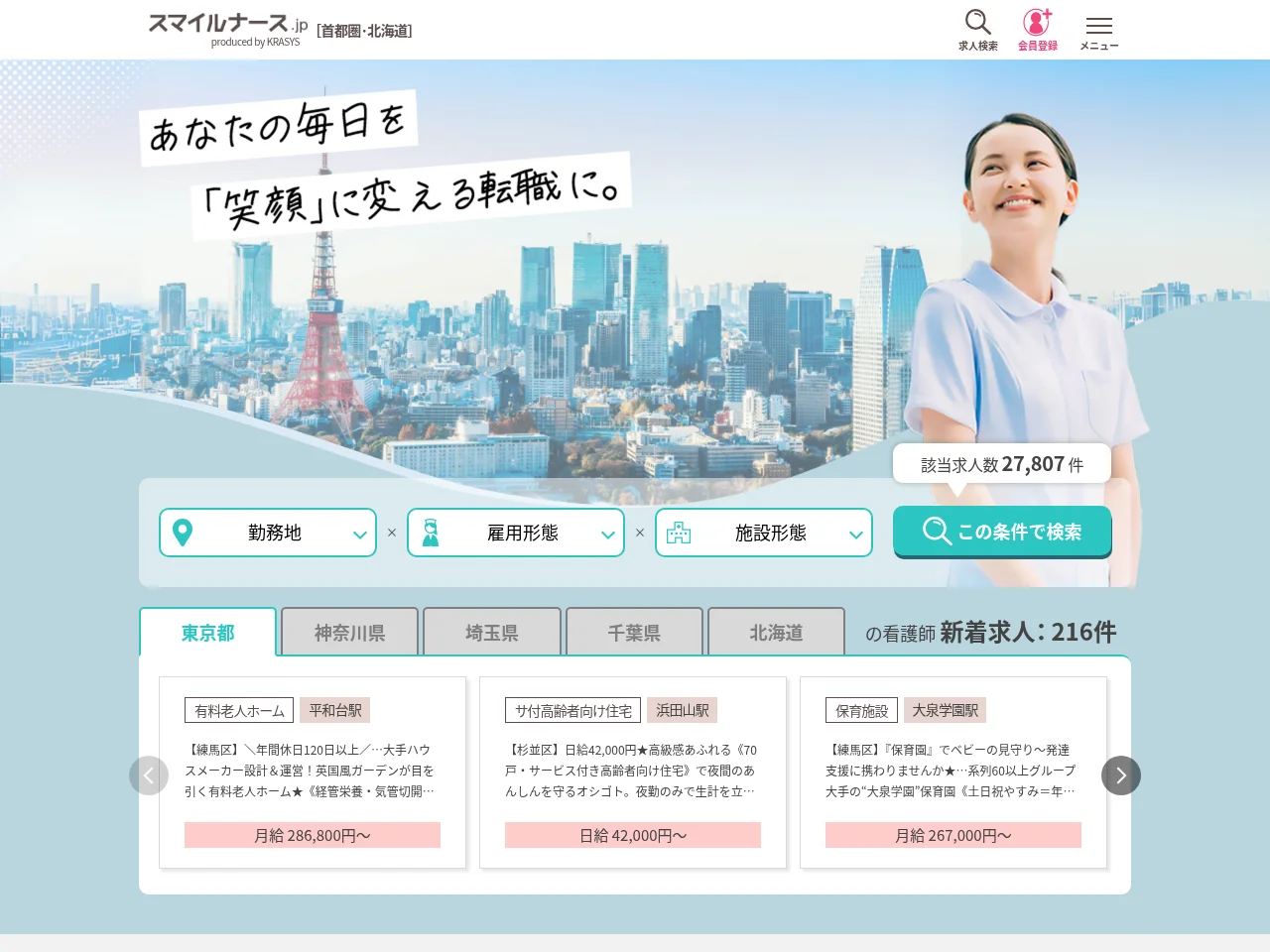Click the 大泉学園駅 station tag

tap(945, 710)
